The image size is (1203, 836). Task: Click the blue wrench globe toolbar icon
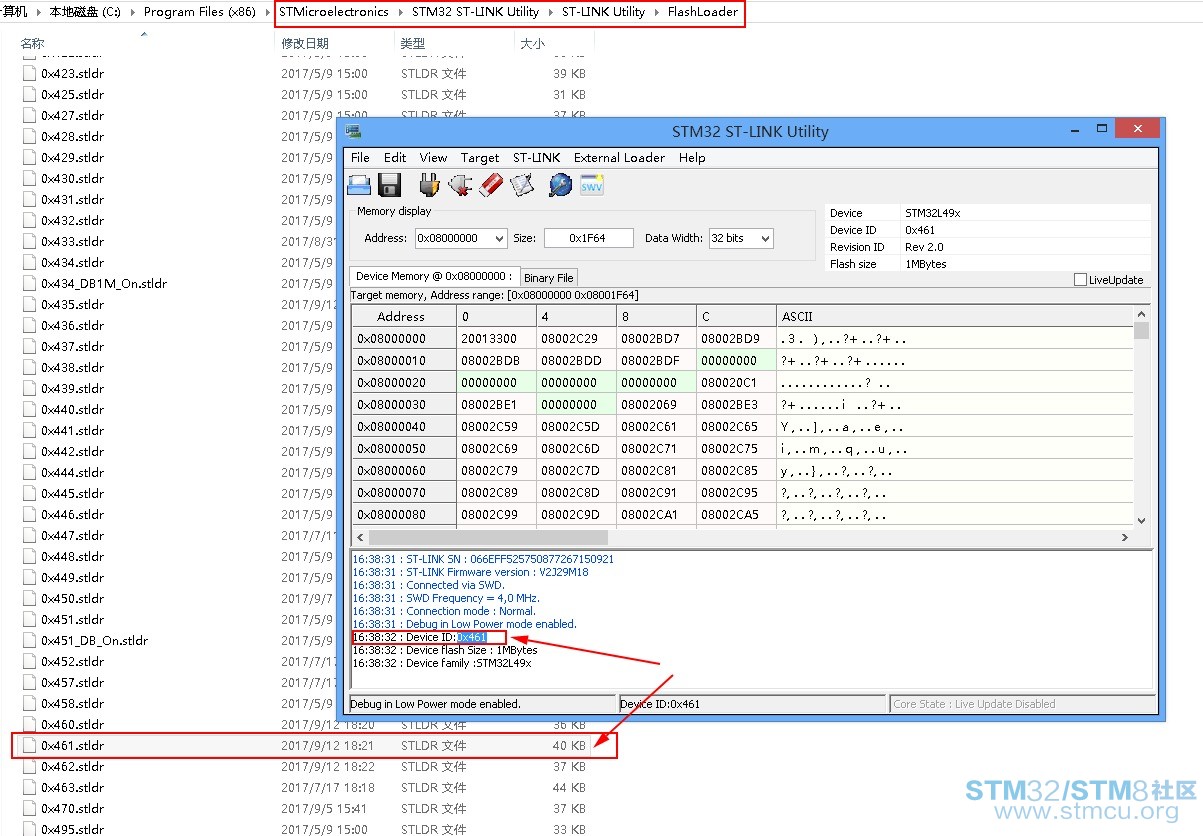point(560,185)
